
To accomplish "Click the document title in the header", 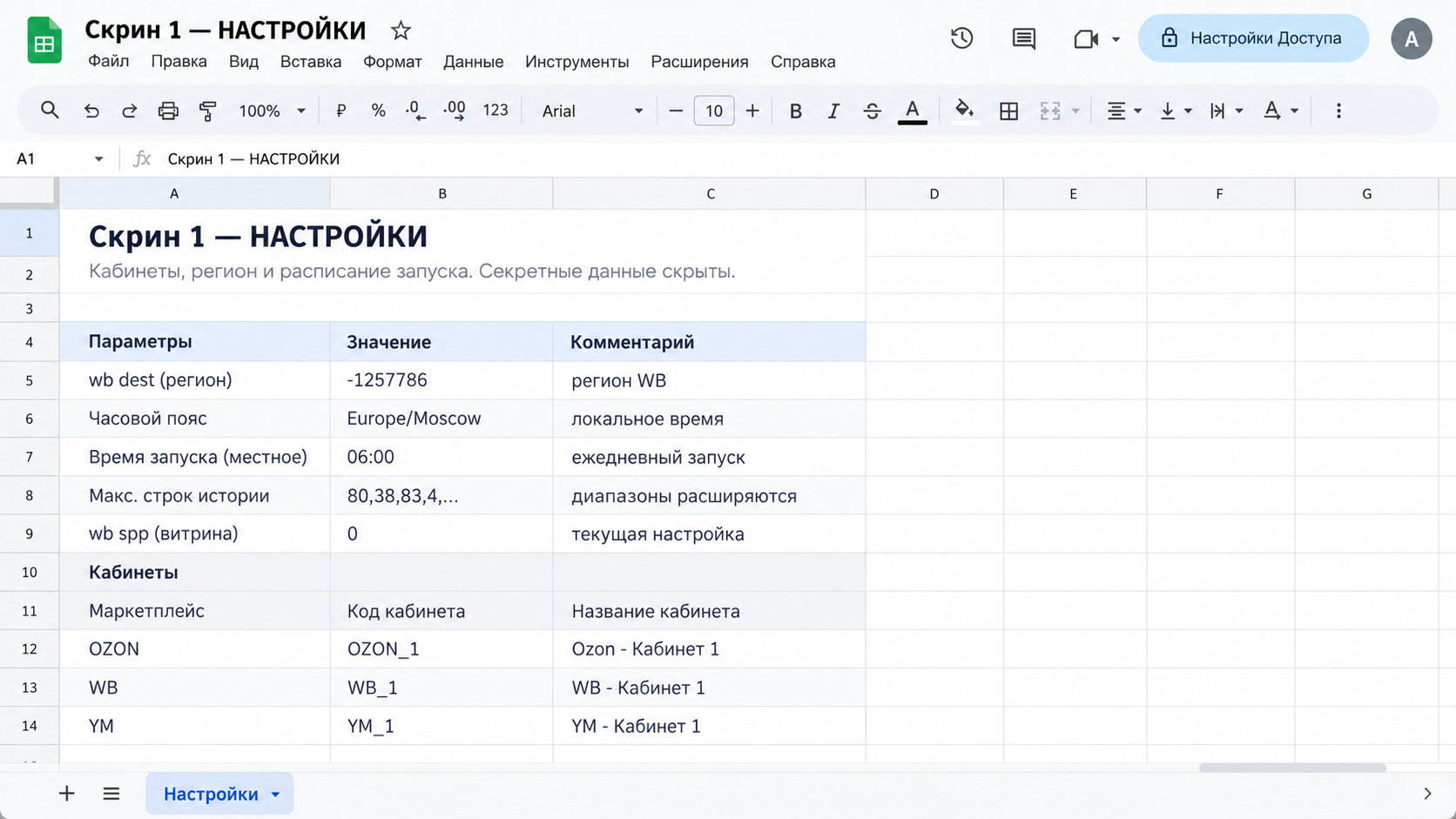I will pos(226,30).
